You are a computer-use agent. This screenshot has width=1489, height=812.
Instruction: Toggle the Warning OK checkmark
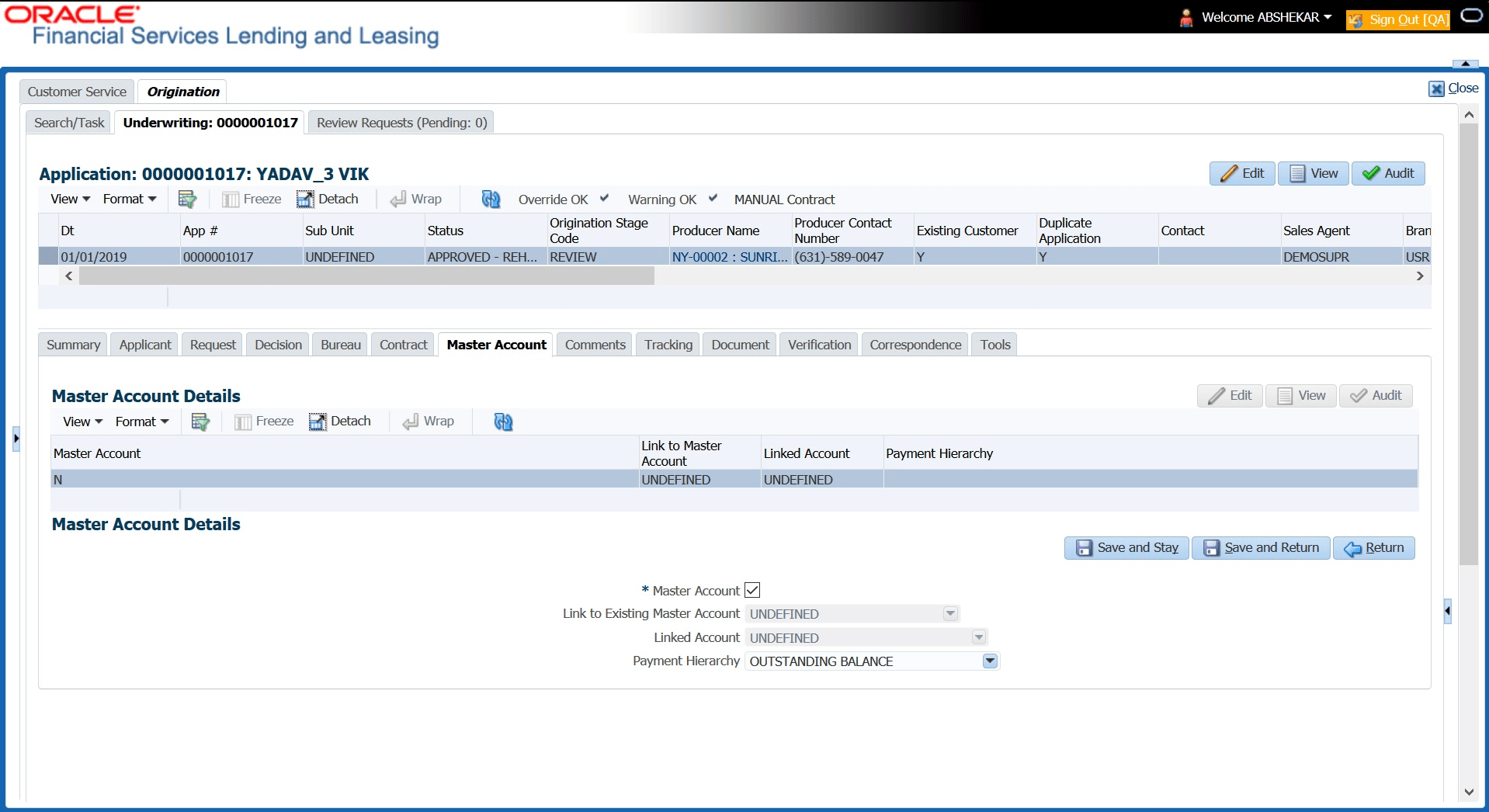pos(713,198)
